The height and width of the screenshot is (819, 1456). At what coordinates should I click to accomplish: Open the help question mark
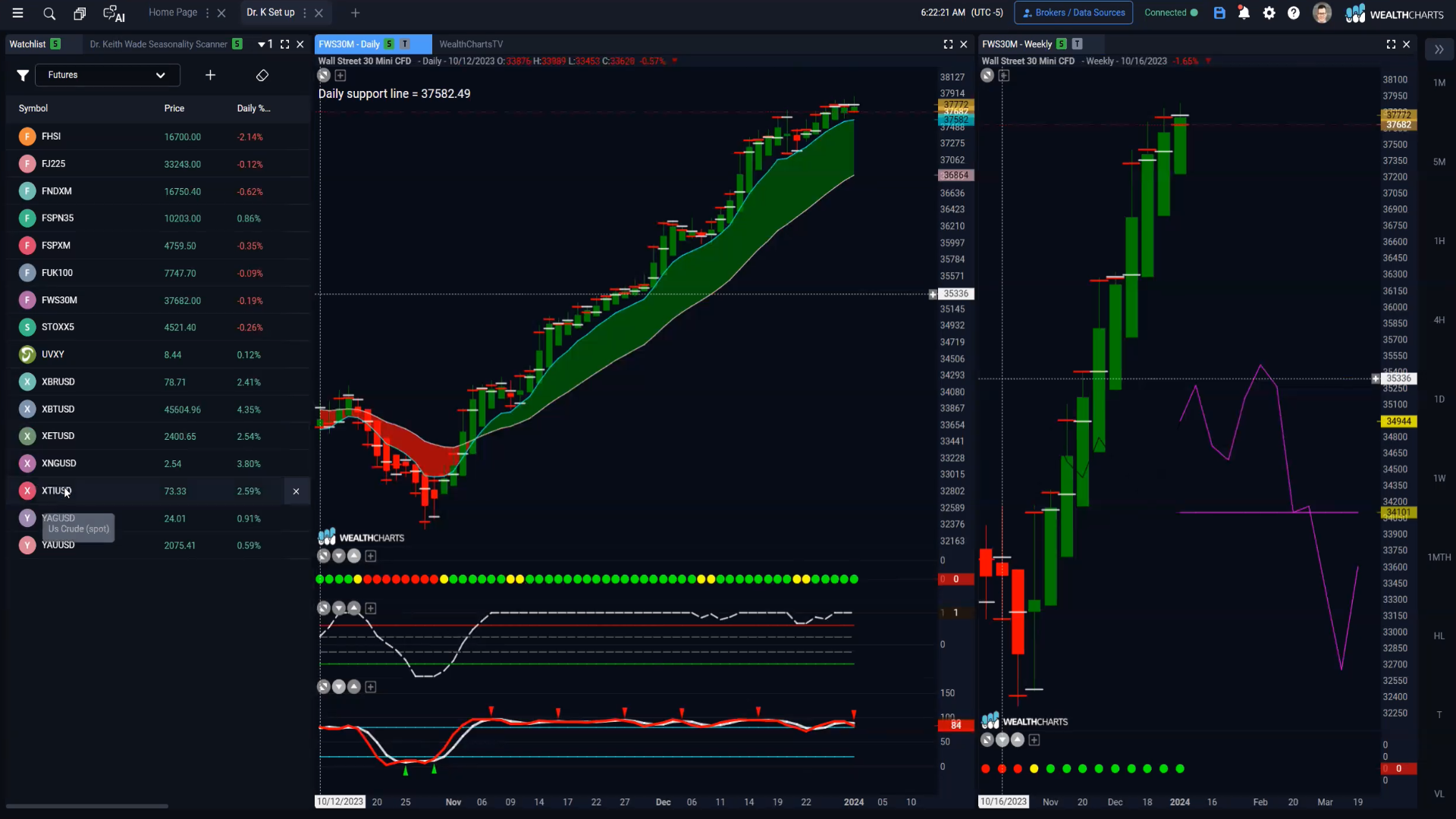click(1294, 13)
